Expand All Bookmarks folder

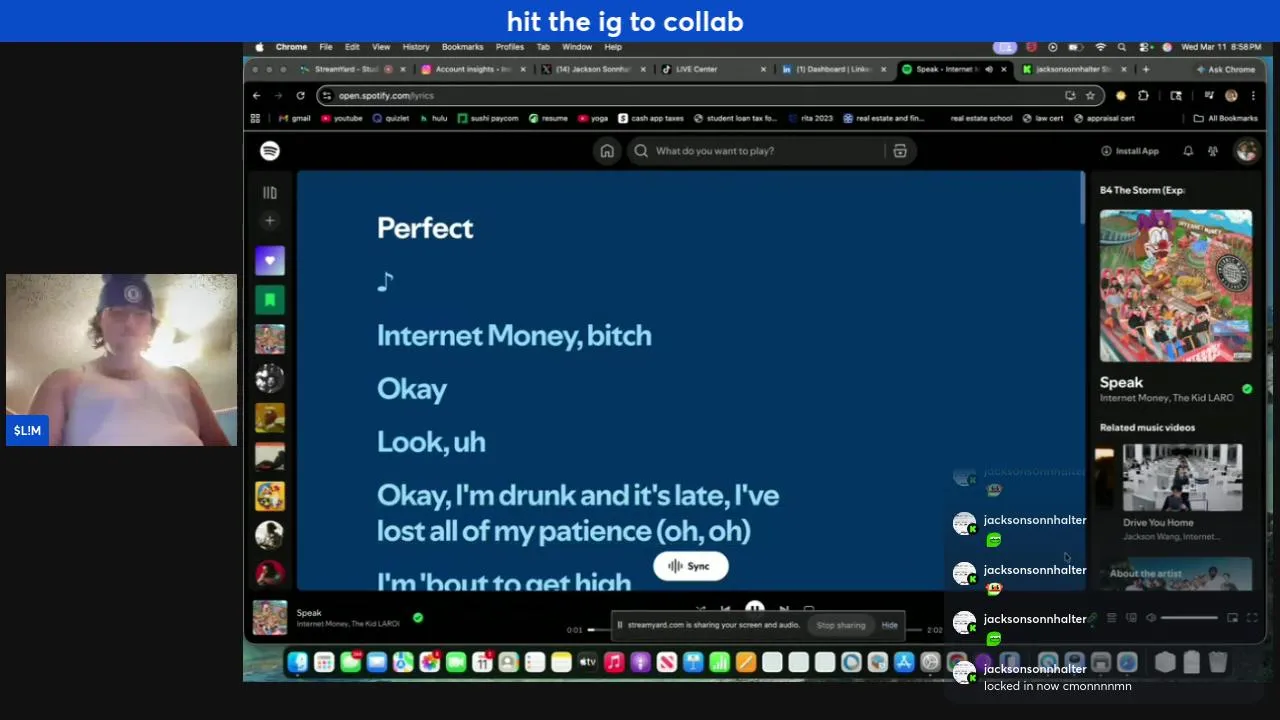tap(1225, 118)
